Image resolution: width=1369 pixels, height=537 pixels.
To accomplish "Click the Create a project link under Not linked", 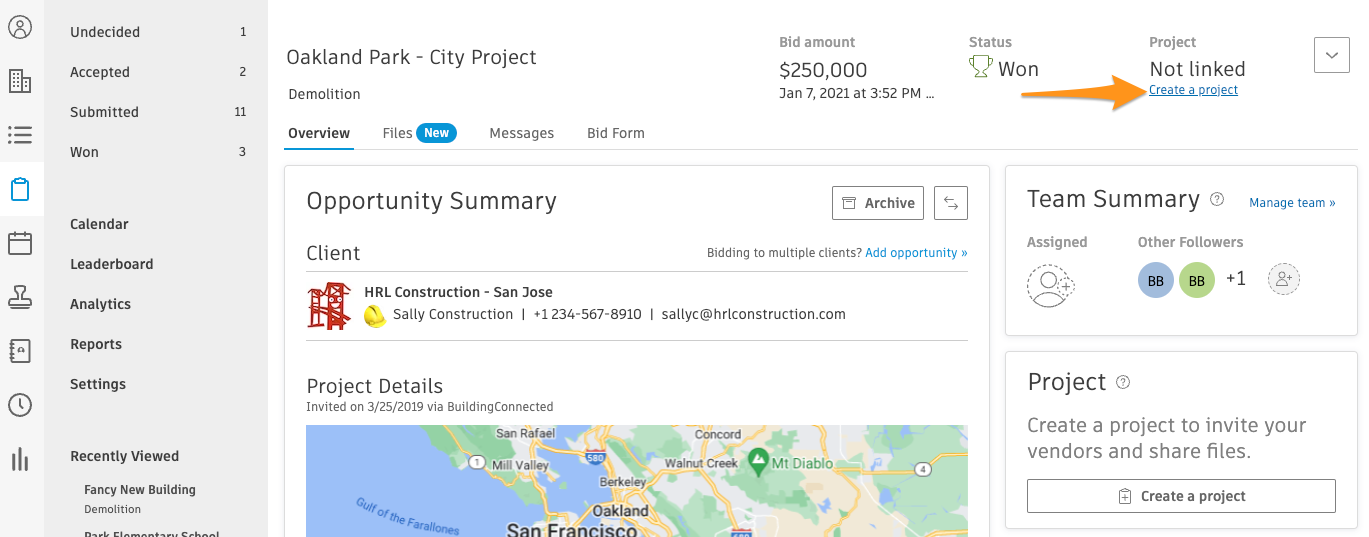I will pyautogui.click(x=1193, y=90).
